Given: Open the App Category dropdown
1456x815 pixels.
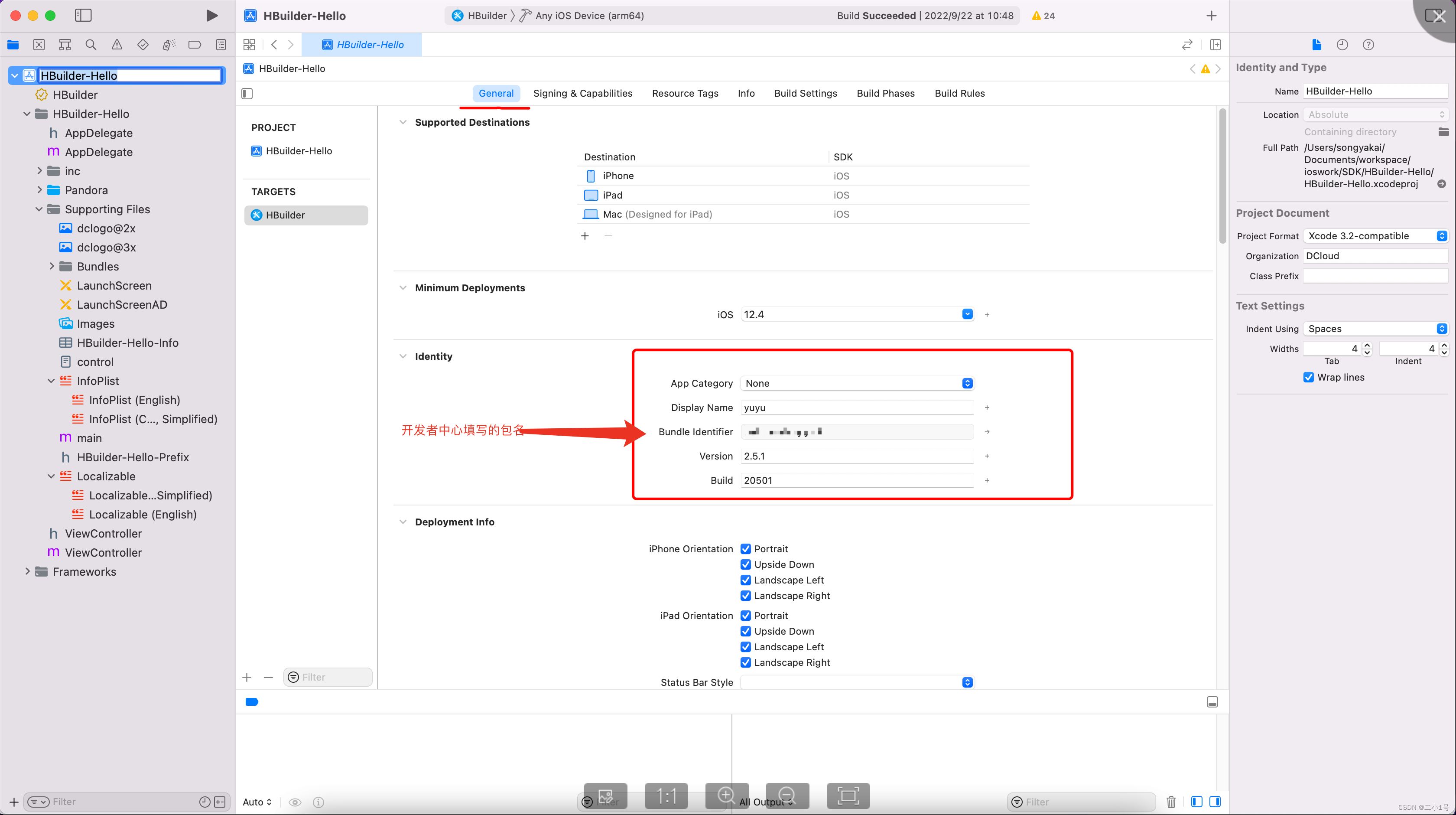Looking at the screenshot, I should [857, 384].
